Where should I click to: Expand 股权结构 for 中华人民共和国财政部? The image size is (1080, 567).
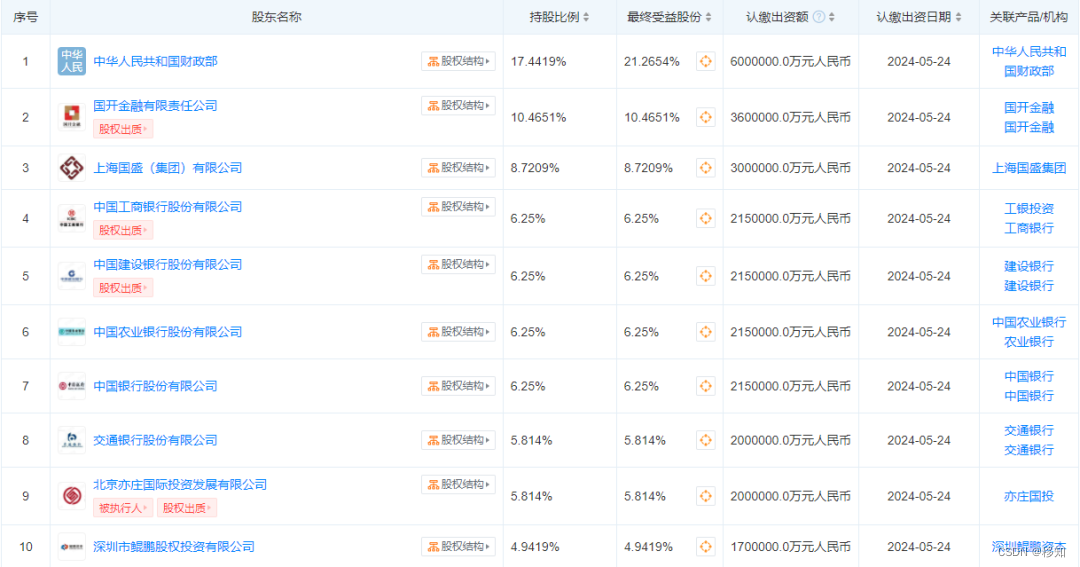(458, 61)
